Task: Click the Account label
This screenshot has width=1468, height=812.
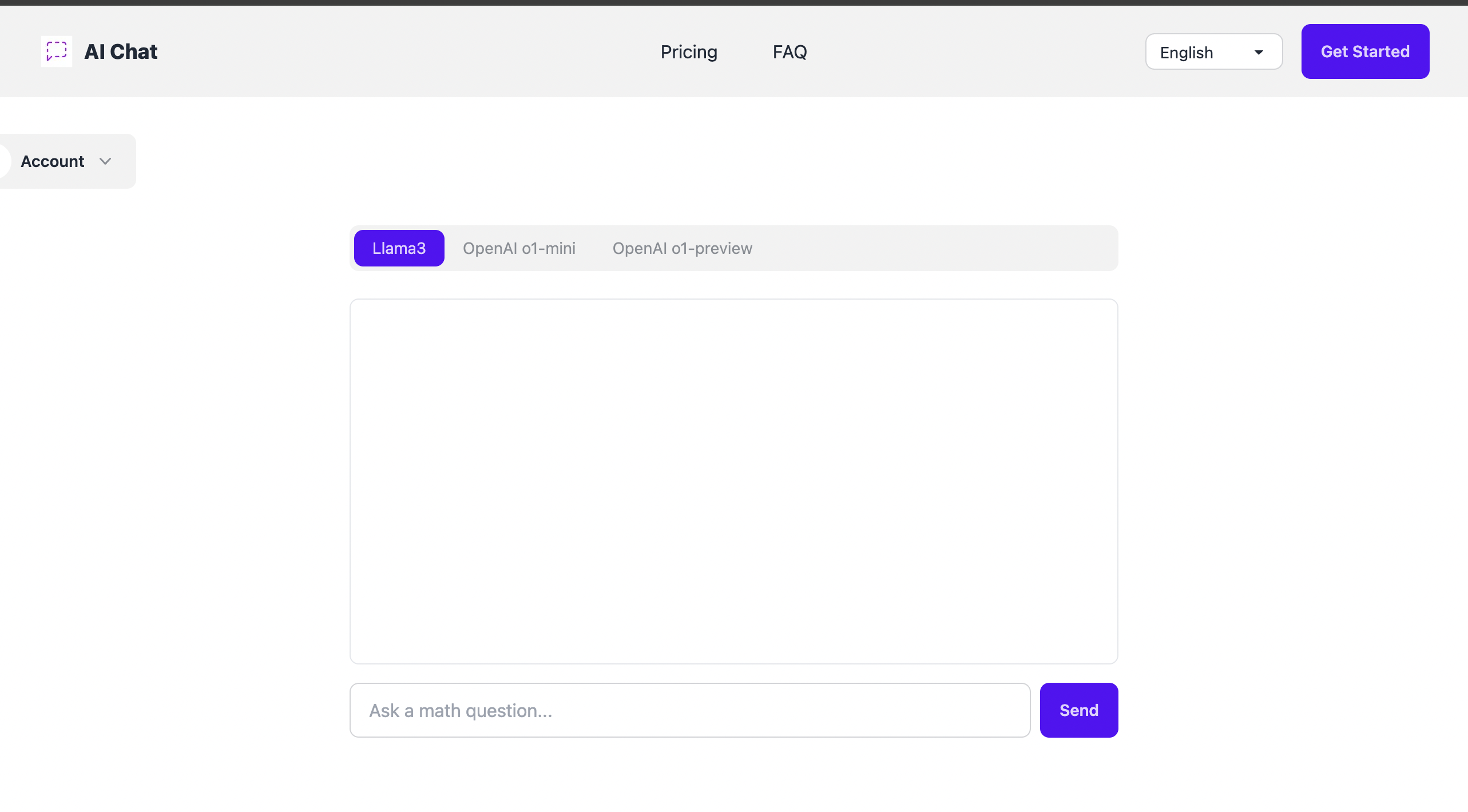Action: [x=52, y=161]
